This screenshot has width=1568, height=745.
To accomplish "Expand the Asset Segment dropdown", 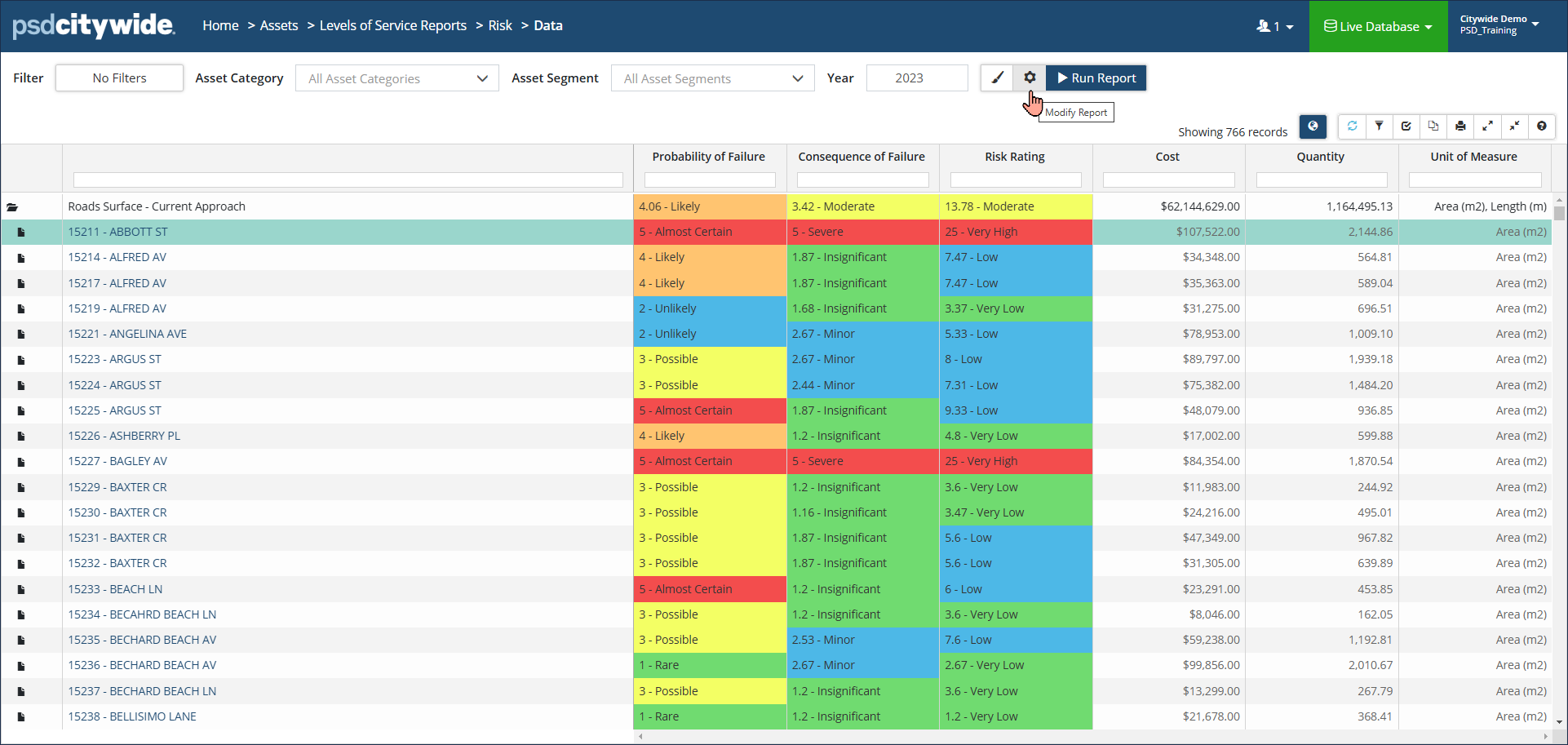I will pos(712,78).
